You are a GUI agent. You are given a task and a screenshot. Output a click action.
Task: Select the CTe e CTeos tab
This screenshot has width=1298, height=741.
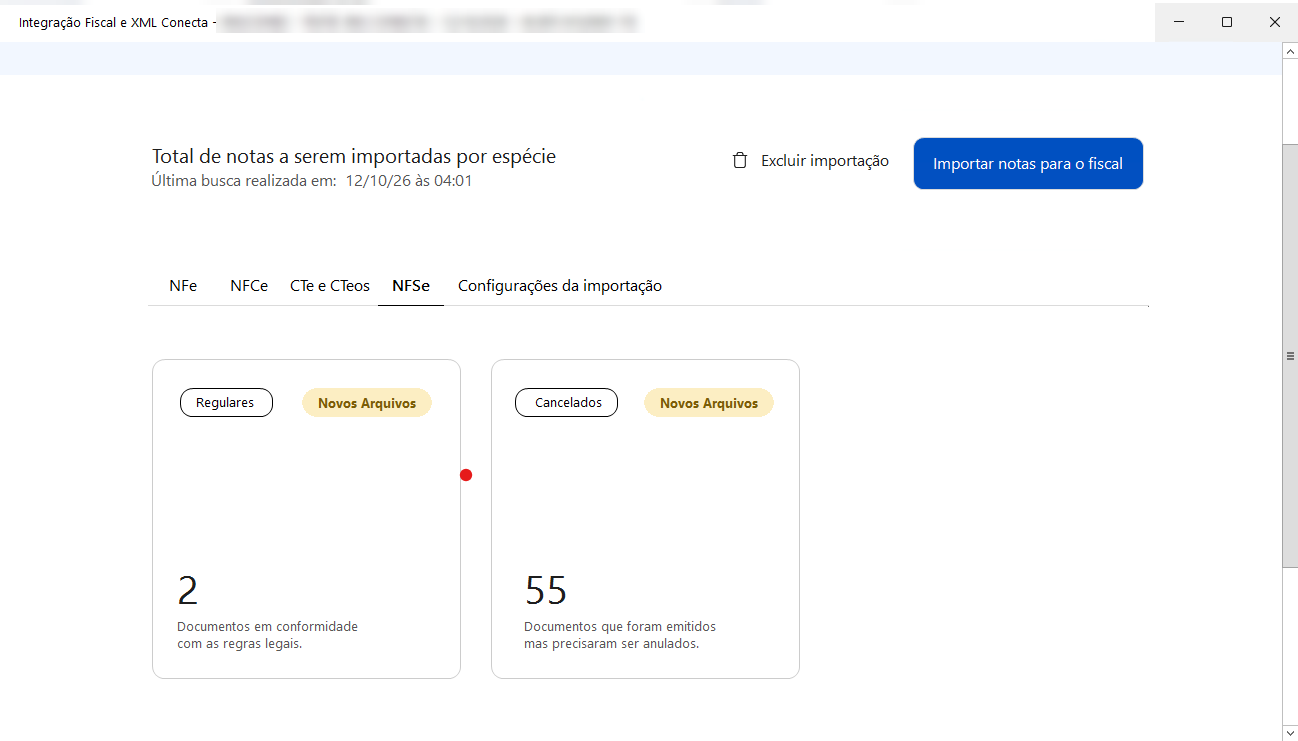[x=330, y=286]
